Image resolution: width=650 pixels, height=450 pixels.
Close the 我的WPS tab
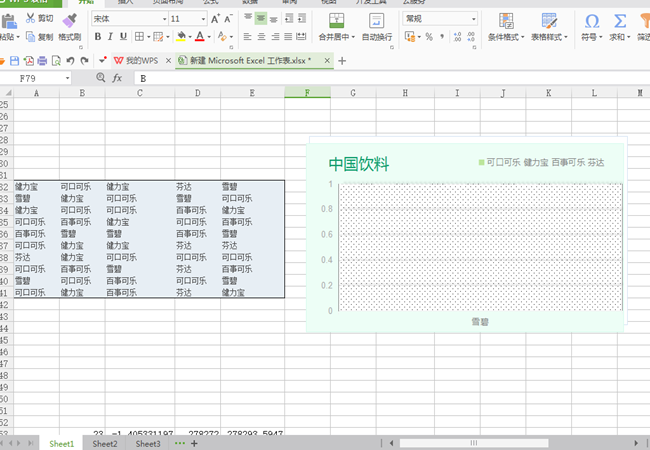click(x=168, y=61)
